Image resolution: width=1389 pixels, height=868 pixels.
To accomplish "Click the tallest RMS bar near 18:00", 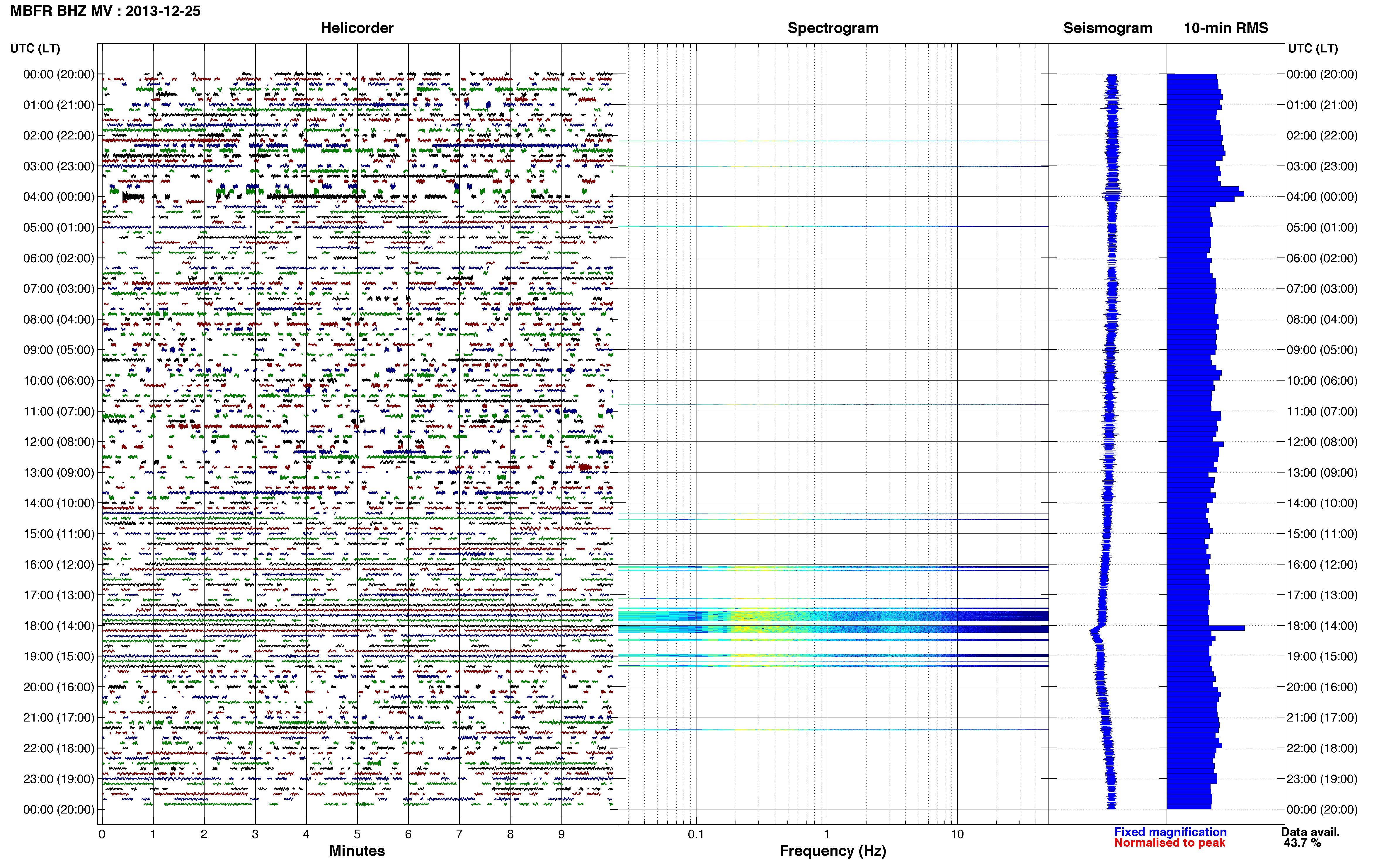I will 1206,628.
